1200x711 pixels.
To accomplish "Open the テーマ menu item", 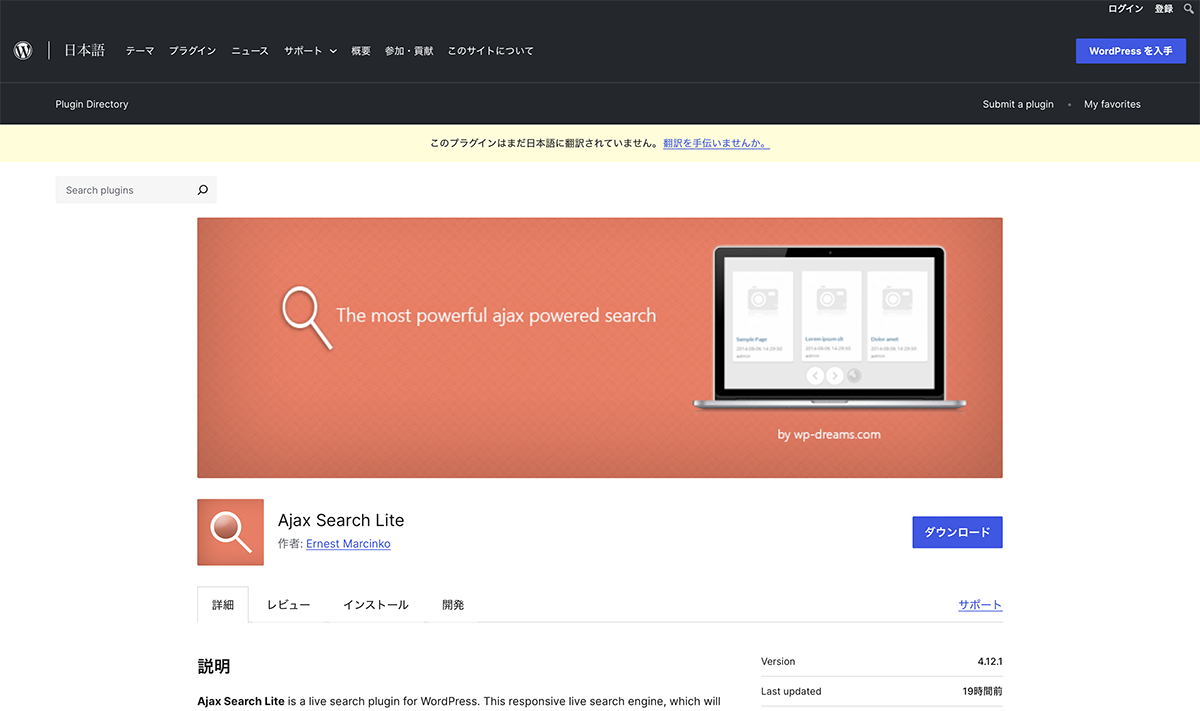I will coord(139,51).
